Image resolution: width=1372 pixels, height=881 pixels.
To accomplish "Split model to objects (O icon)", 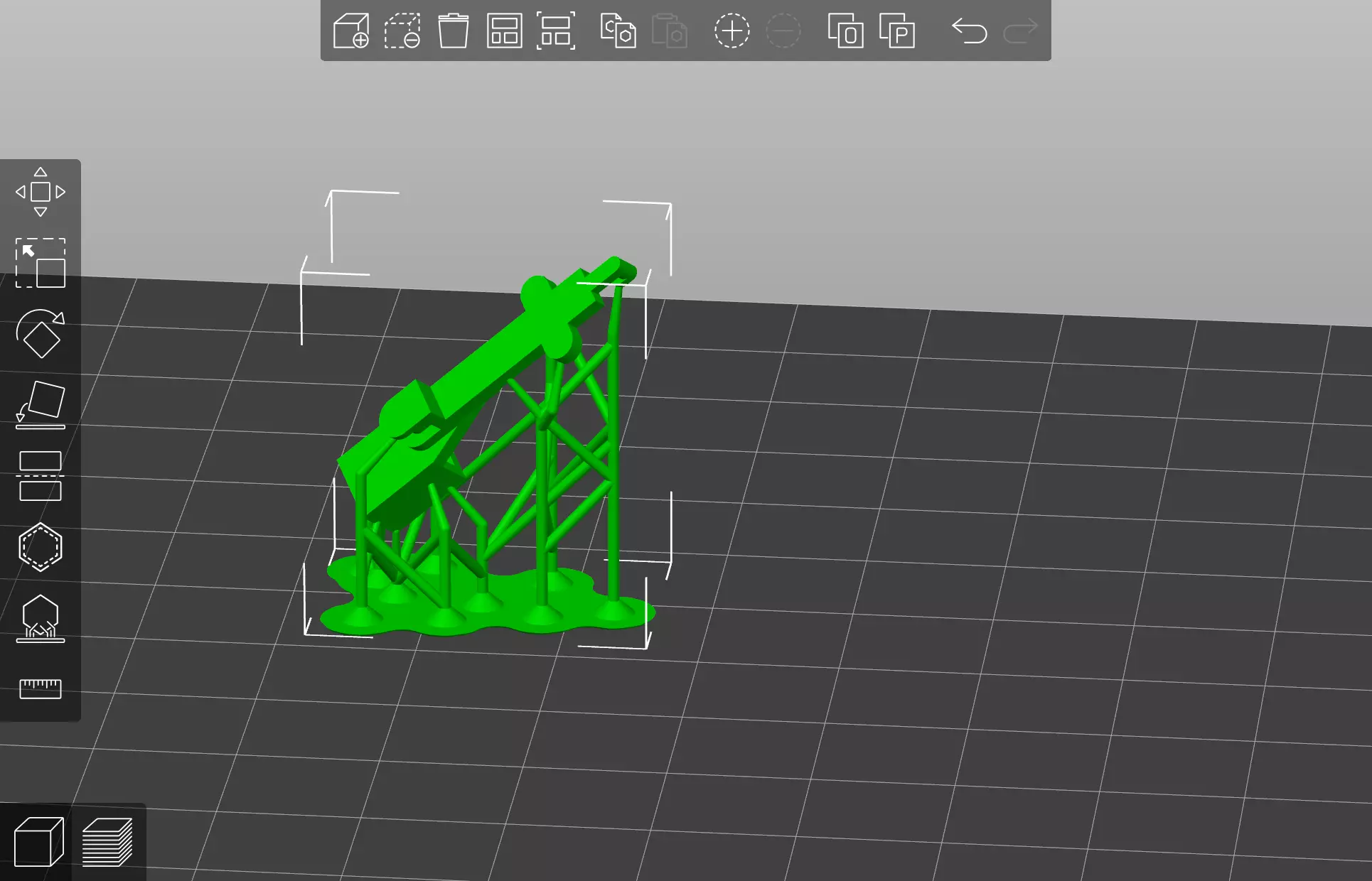I will pos(845,31).
